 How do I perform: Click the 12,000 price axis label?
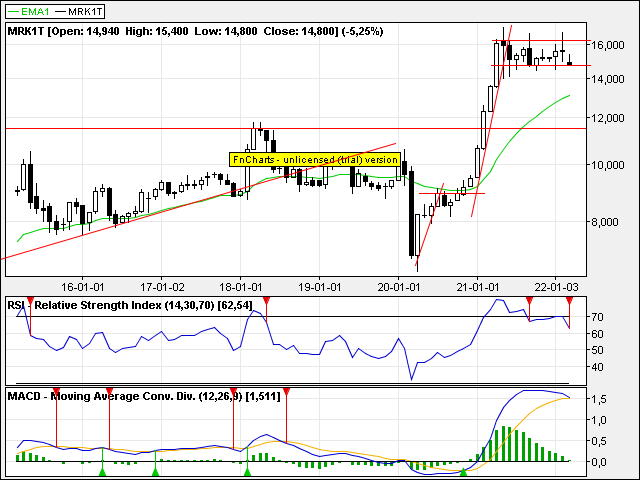point(608,118)
